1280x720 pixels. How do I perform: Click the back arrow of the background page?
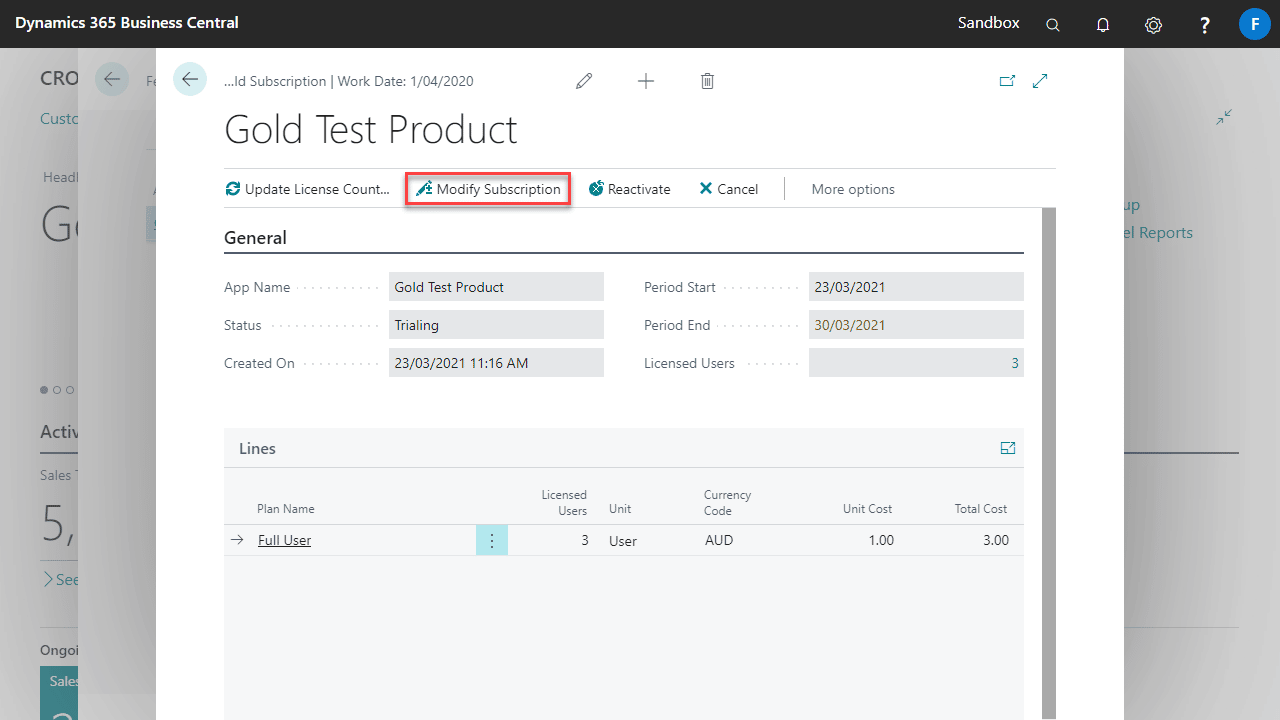click(x=112, y=79)
